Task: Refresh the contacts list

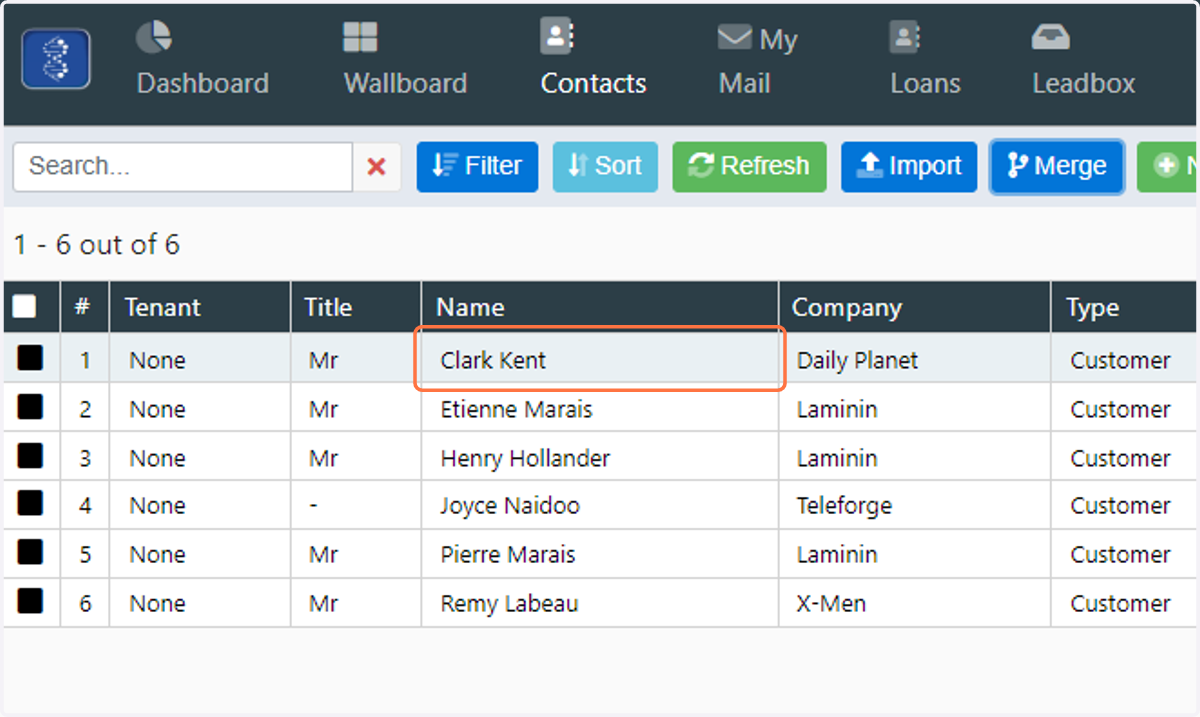Action: pos(749,166)
